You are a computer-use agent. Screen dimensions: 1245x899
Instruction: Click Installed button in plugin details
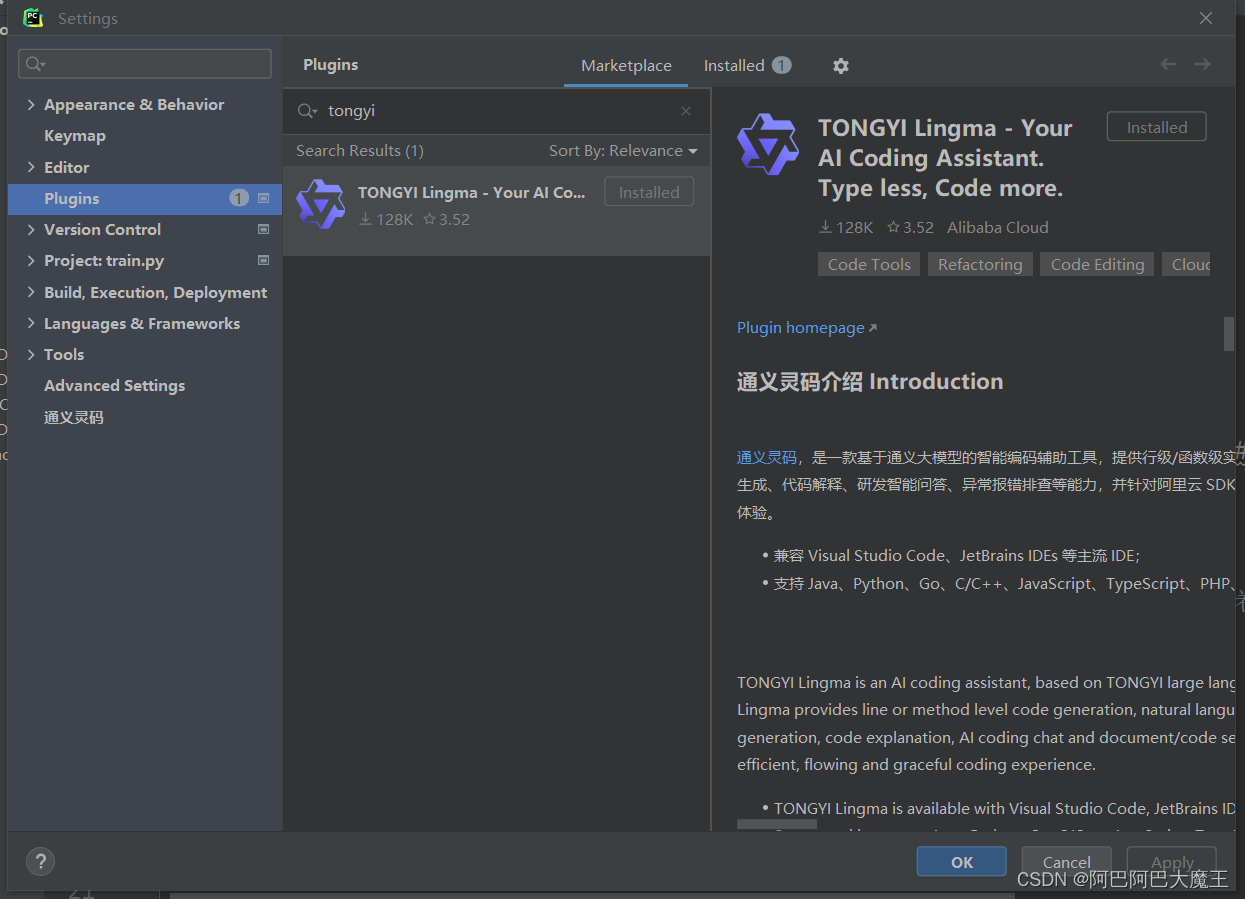point(1157,127)
